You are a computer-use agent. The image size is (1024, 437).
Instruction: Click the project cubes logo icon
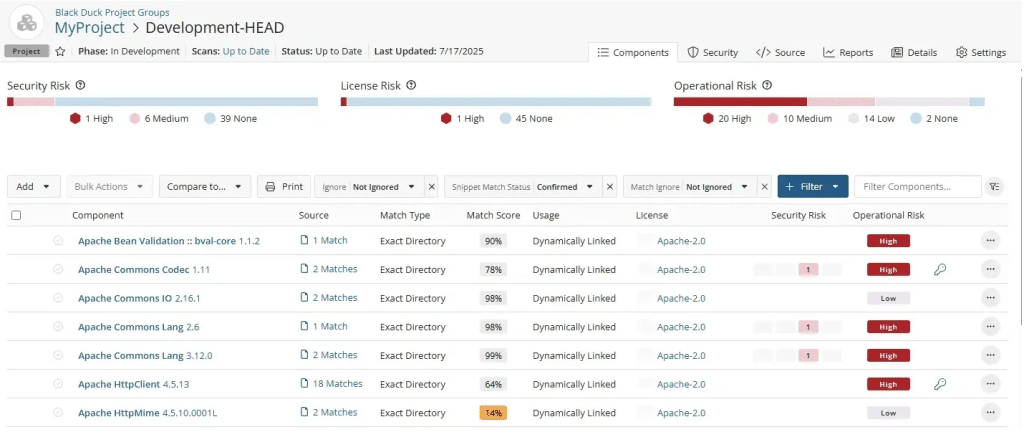27,22
